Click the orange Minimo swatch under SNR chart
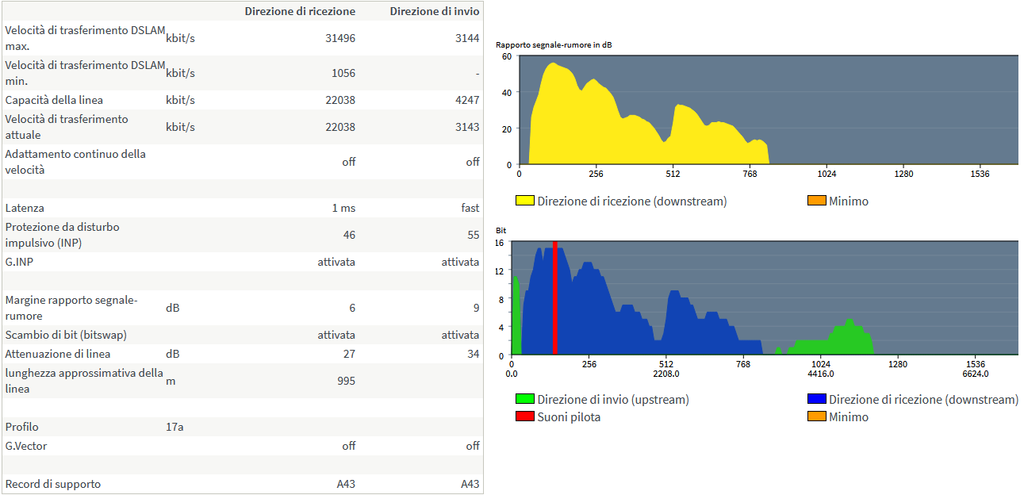This screenshot has height=495, width=1024. (x=815, y=201)
